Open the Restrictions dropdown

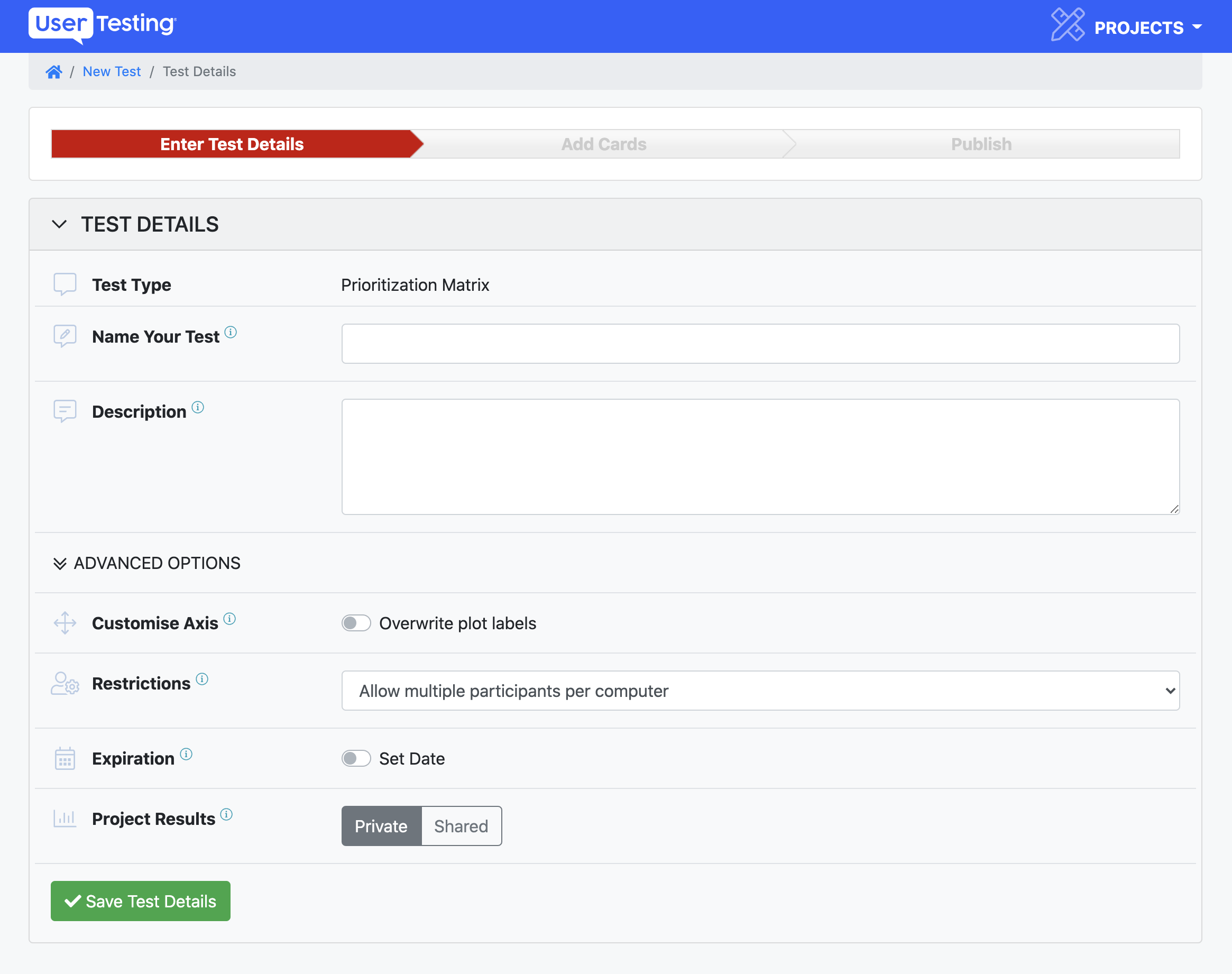760,691
